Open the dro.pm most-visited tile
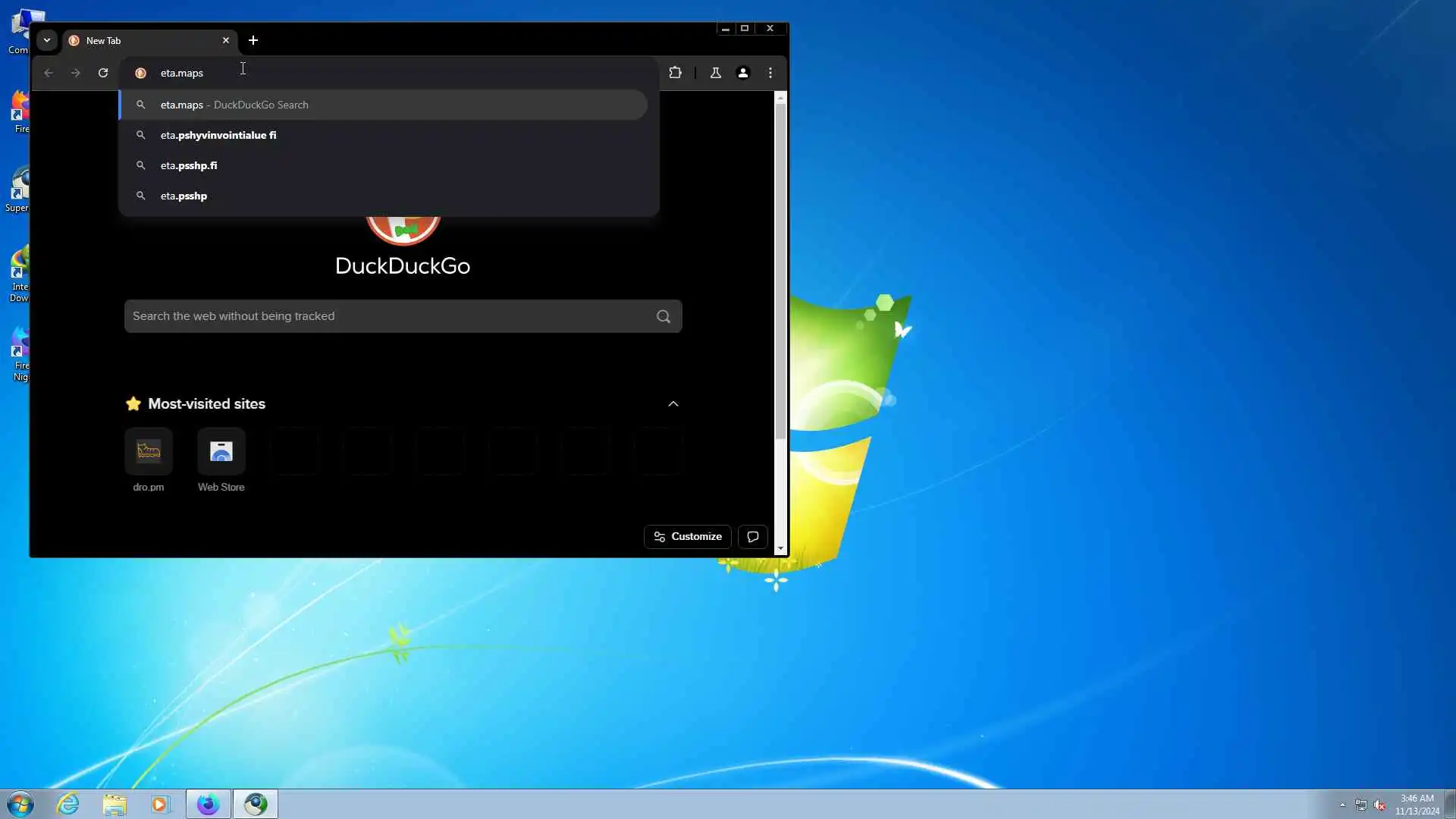The height and width of the screenshot is (819, 1456). (x=149, y=453)
